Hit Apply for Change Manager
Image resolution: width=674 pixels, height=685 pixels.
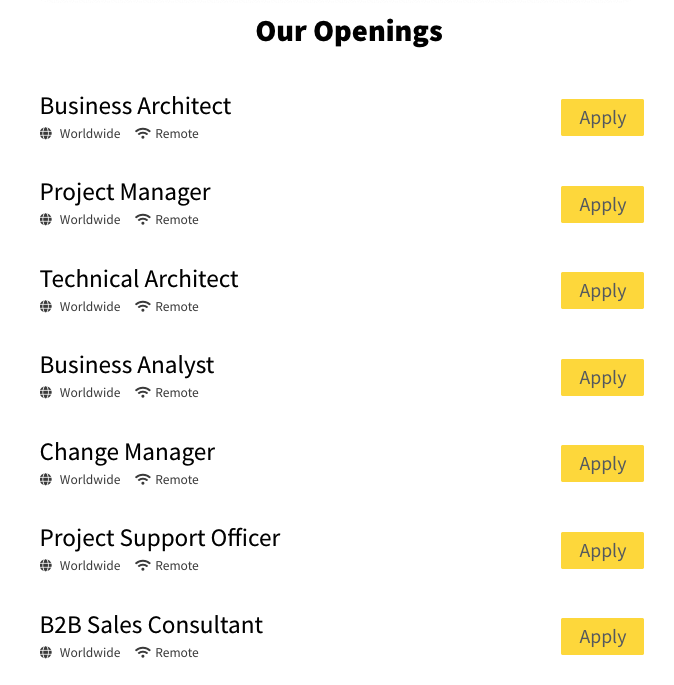(x=602, y=464)
